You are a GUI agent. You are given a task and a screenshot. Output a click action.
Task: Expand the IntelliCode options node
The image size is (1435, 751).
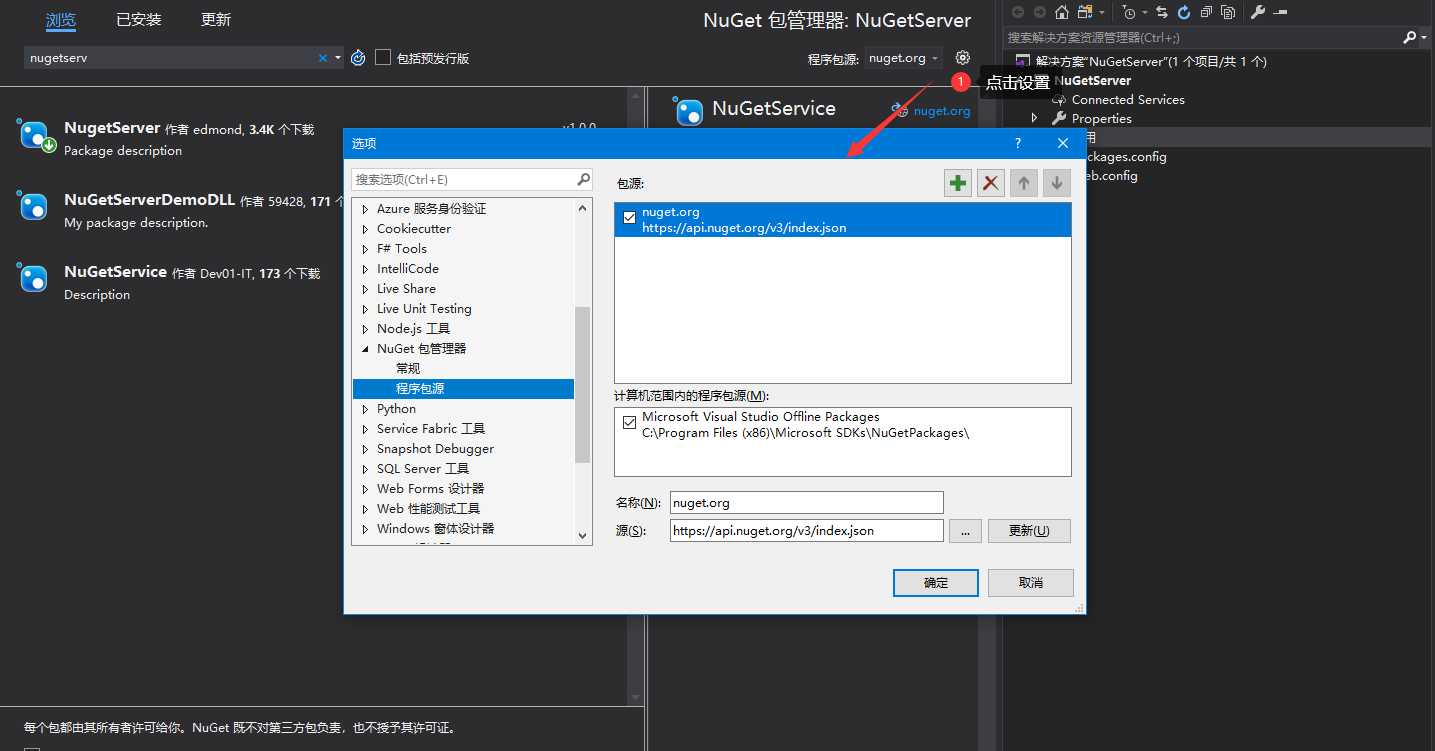(x=365, y=269)
